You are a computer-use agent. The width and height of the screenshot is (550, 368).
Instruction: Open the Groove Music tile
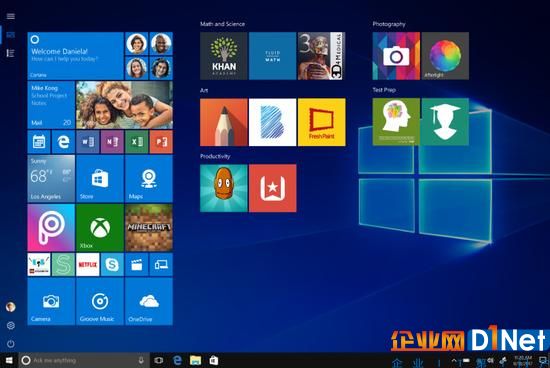pyautogui.click(x=100, y=301)
